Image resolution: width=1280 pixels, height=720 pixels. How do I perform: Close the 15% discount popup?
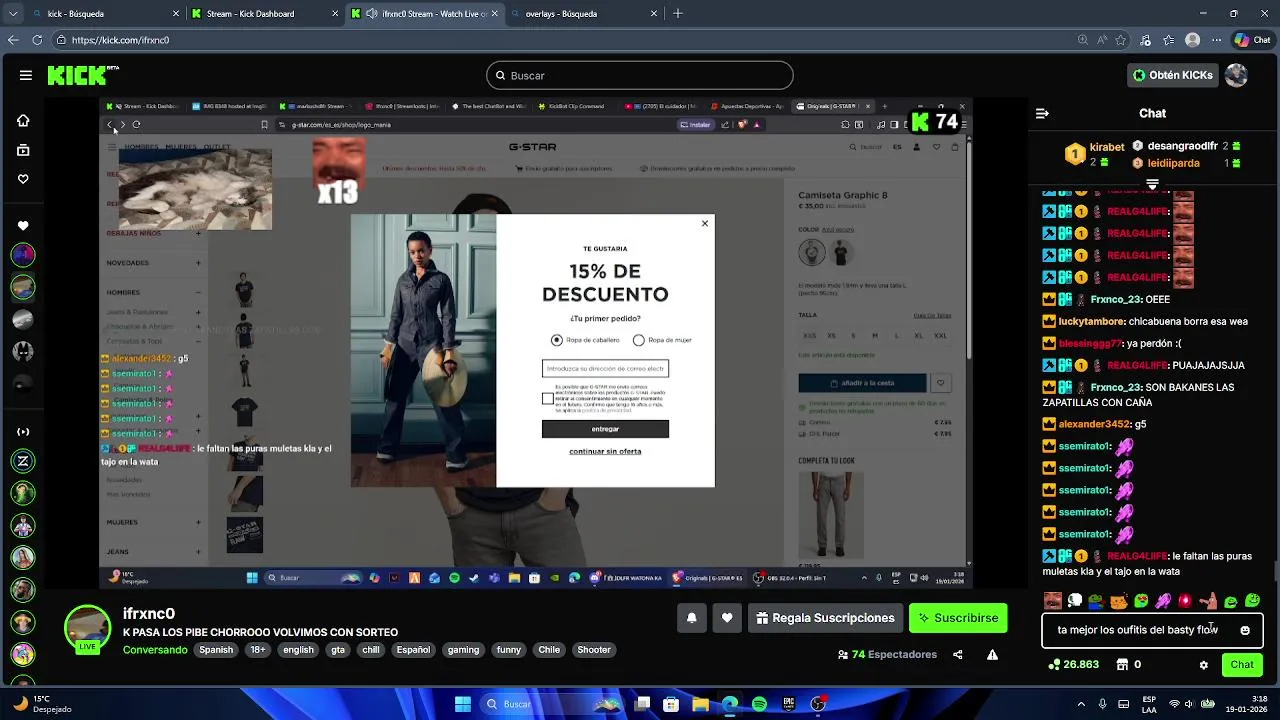(x=705, y=223)
